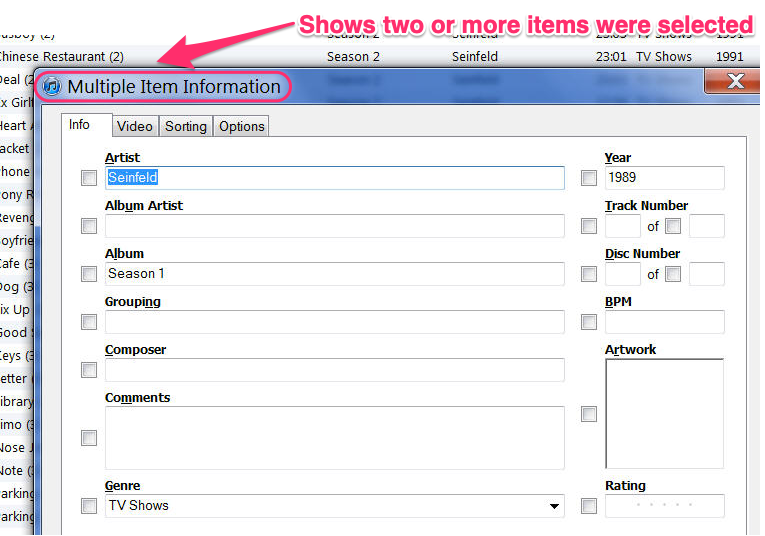Tick the Album Artist checkbox
This screenshot has height=536, width=765.
[x=89, y=226]
